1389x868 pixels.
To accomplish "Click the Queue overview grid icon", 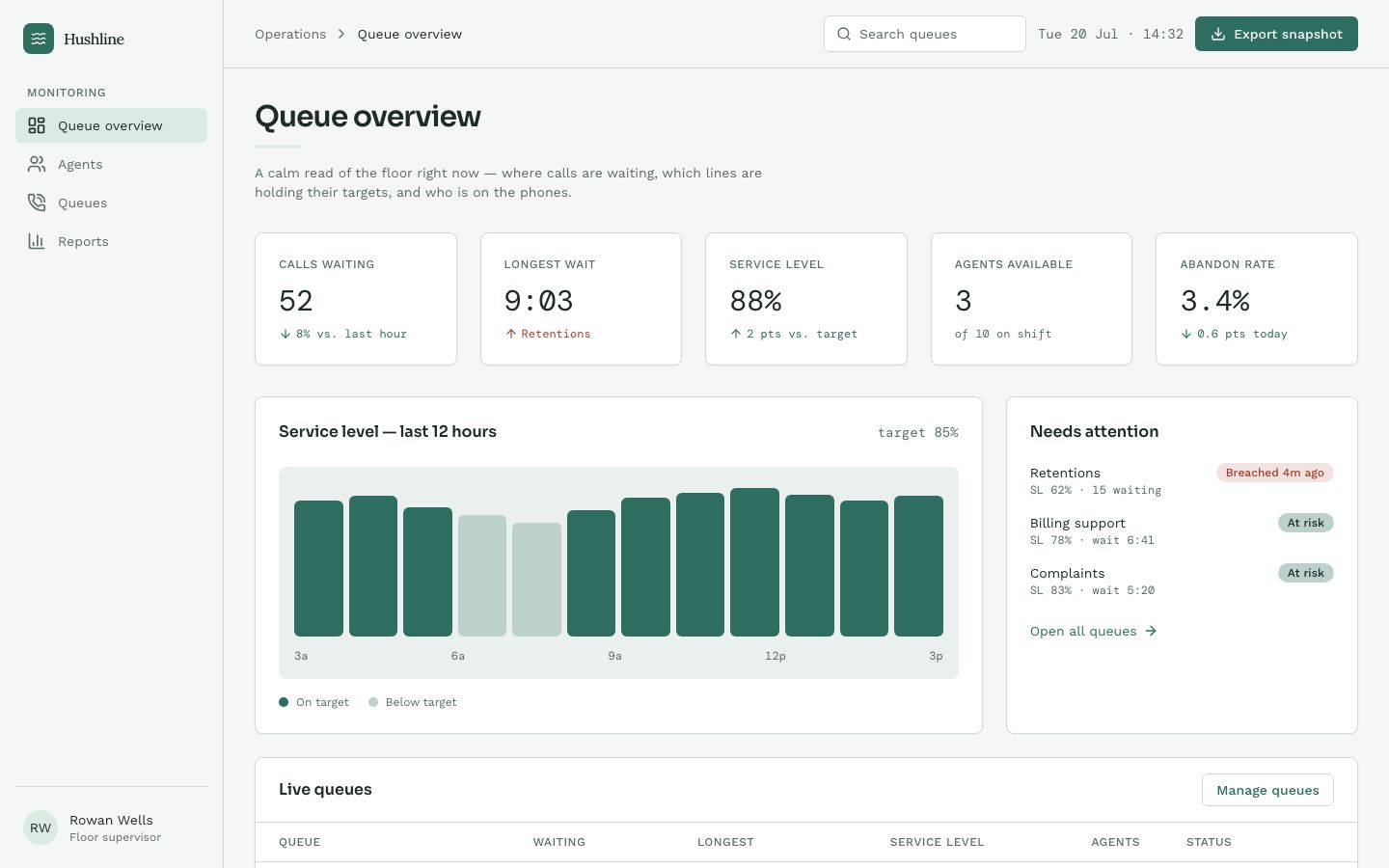I will point(37,125).
